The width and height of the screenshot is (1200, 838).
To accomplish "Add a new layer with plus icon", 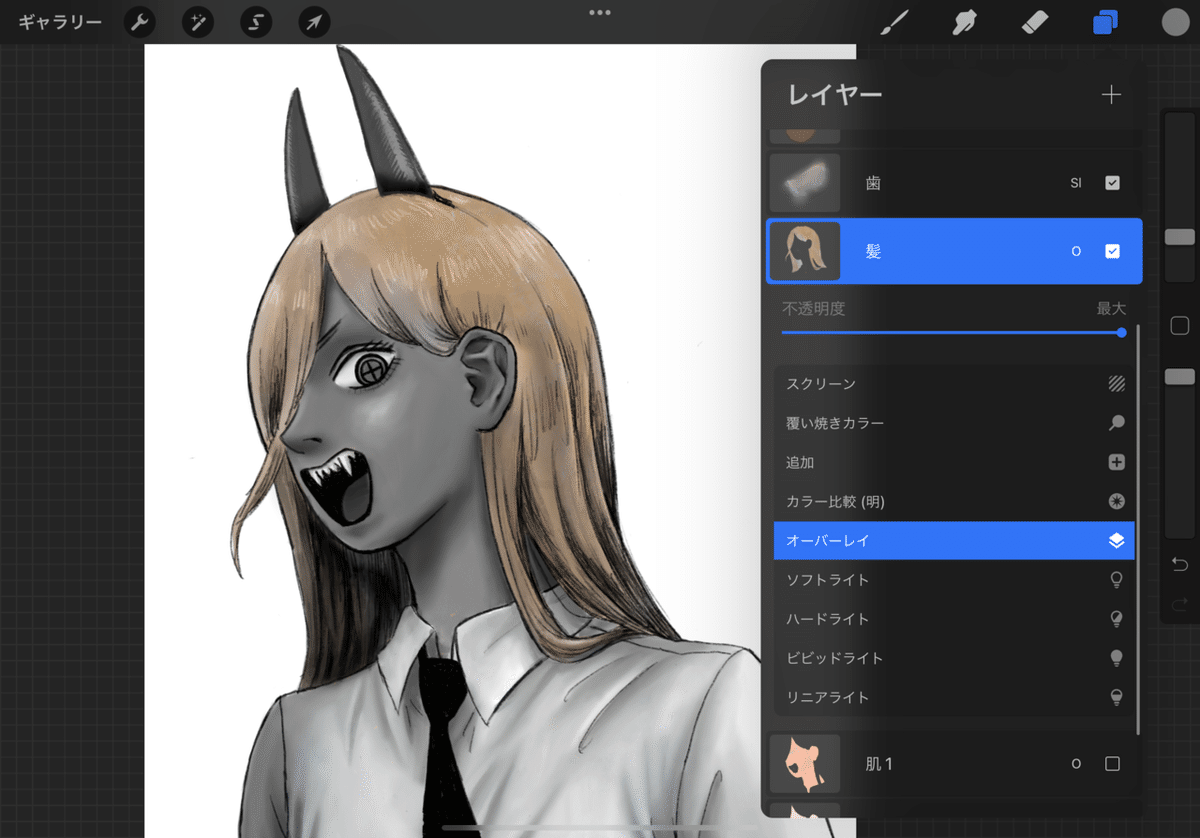I will click(x=1111, y=95).
